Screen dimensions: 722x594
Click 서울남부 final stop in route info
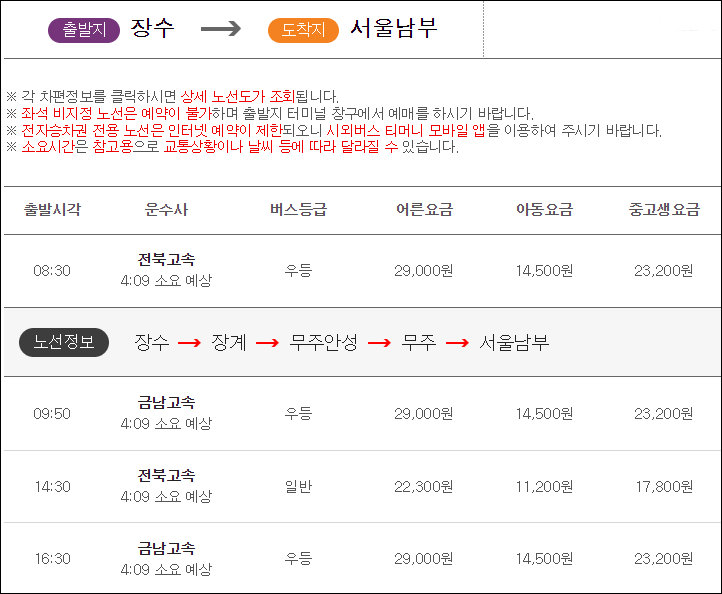[514, 343]
